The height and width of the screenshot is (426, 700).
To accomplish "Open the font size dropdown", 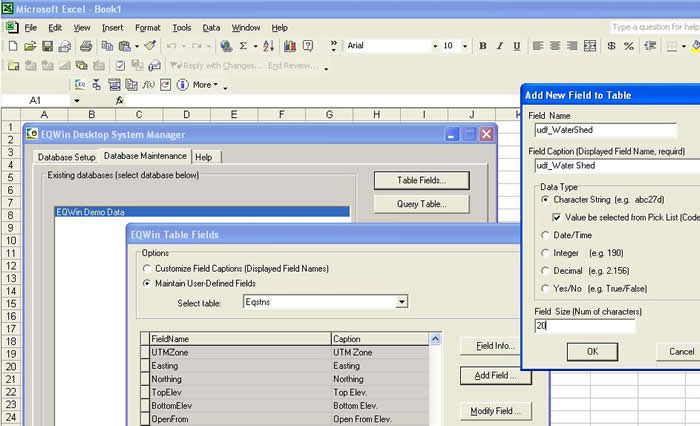I will point(464,46).
